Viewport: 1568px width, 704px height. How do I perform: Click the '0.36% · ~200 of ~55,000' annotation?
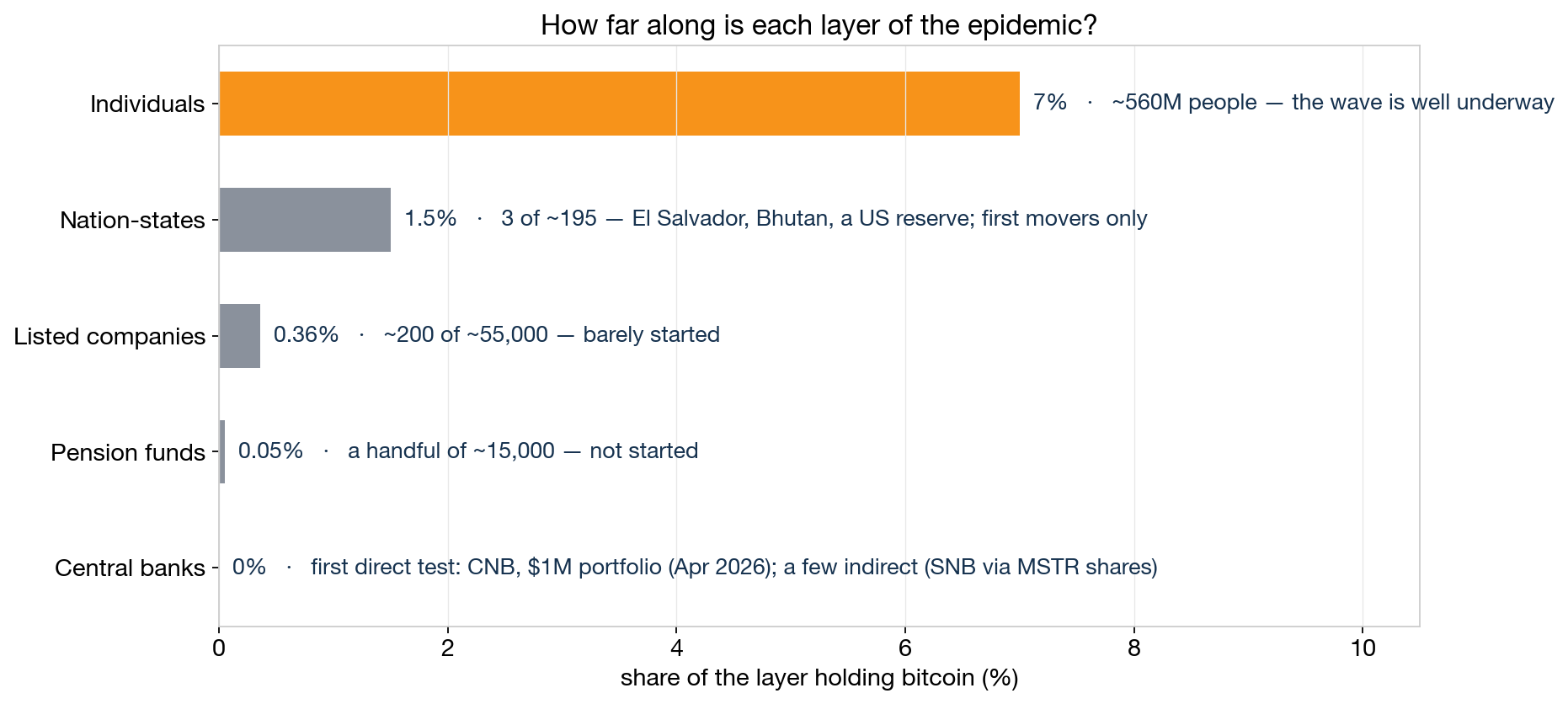click(497, 335)
